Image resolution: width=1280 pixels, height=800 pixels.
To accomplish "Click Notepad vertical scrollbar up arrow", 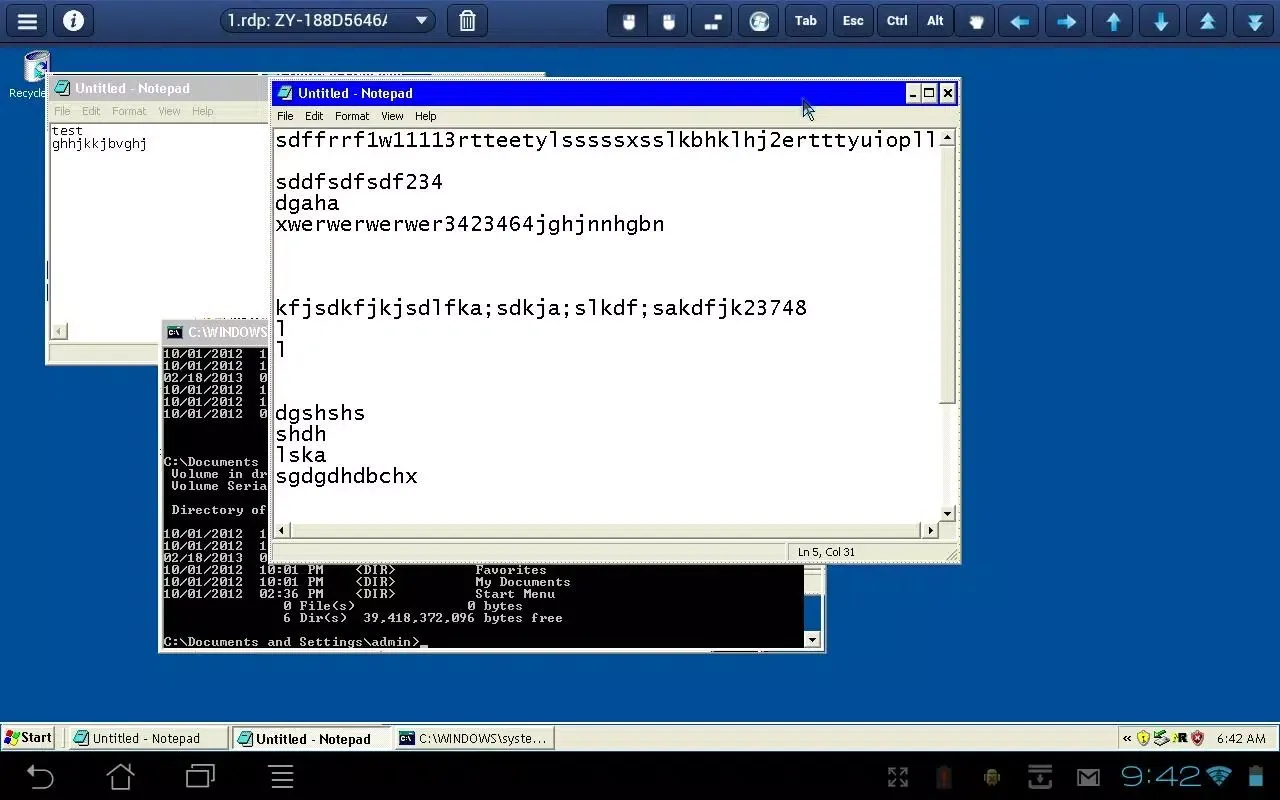I will [948, 138].
